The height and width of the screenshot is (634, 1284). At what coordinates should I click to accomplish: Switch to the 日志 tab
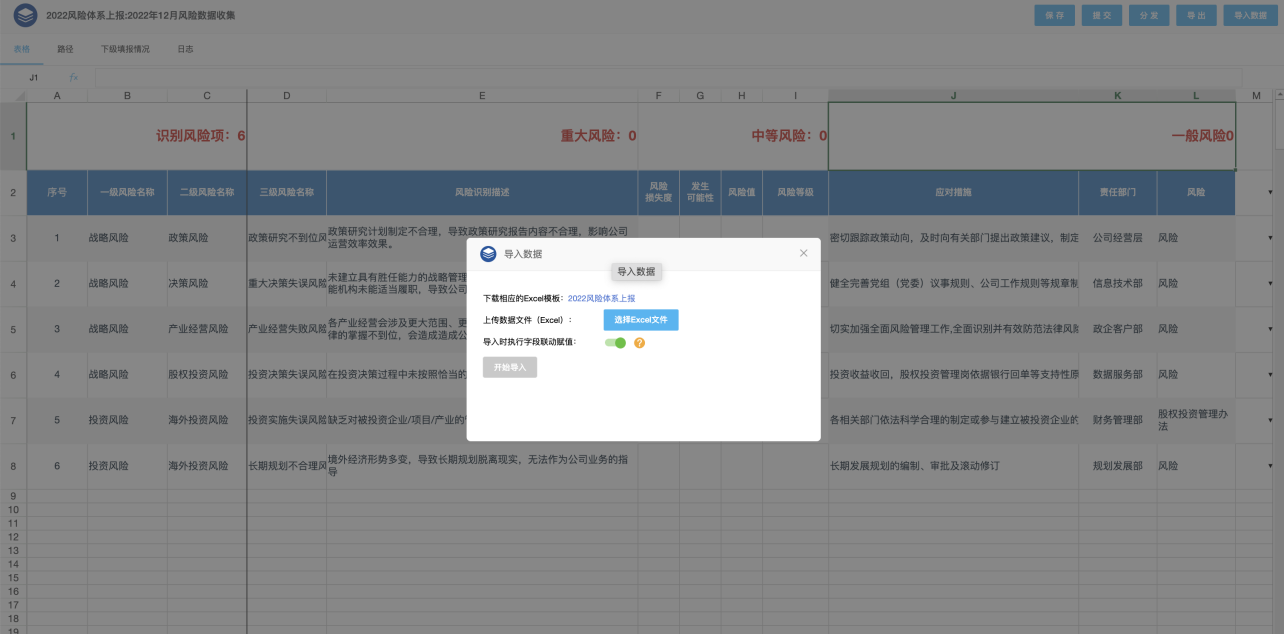(x=185, y=49)
